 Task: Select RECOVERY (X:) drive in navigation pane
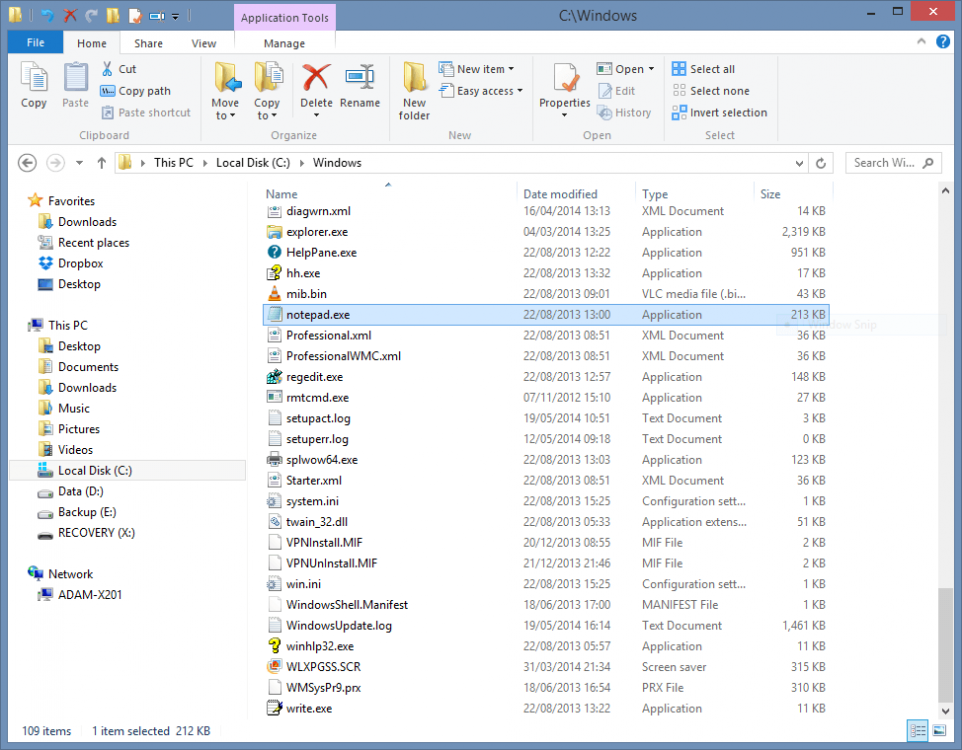pyautogui.click(x=96, y=533)
